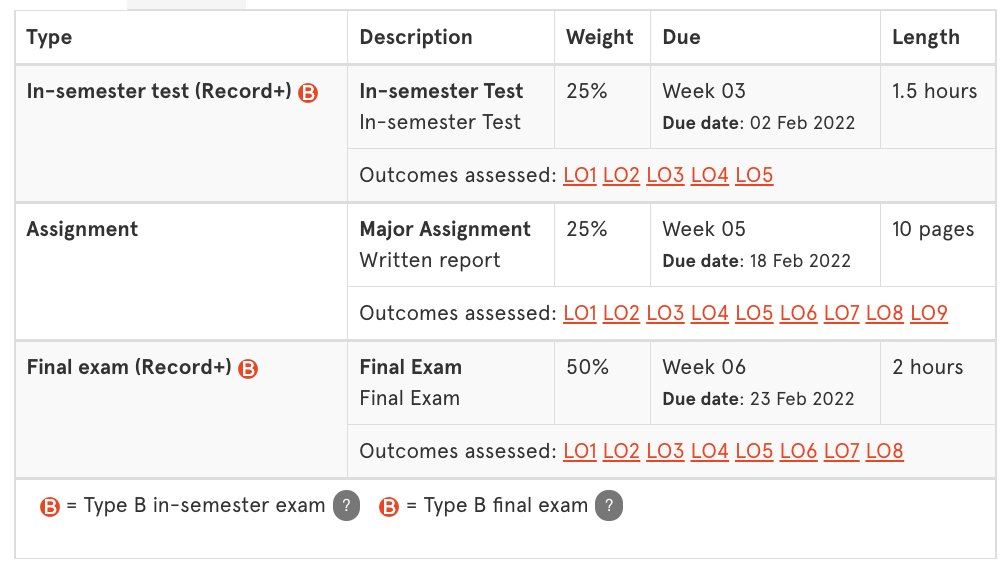Open LO1 from the In-semester Test outcomes

pyautogui.click(x=580, y=175)
